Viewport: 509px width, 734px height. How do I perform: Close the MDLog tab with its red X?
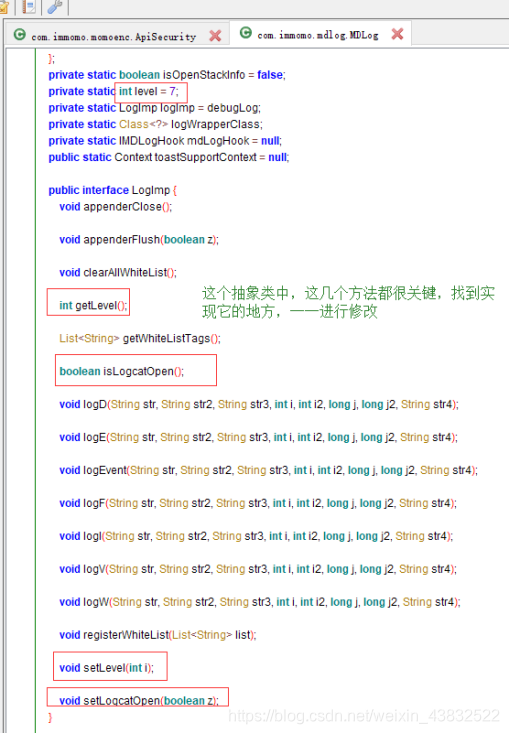397,34
